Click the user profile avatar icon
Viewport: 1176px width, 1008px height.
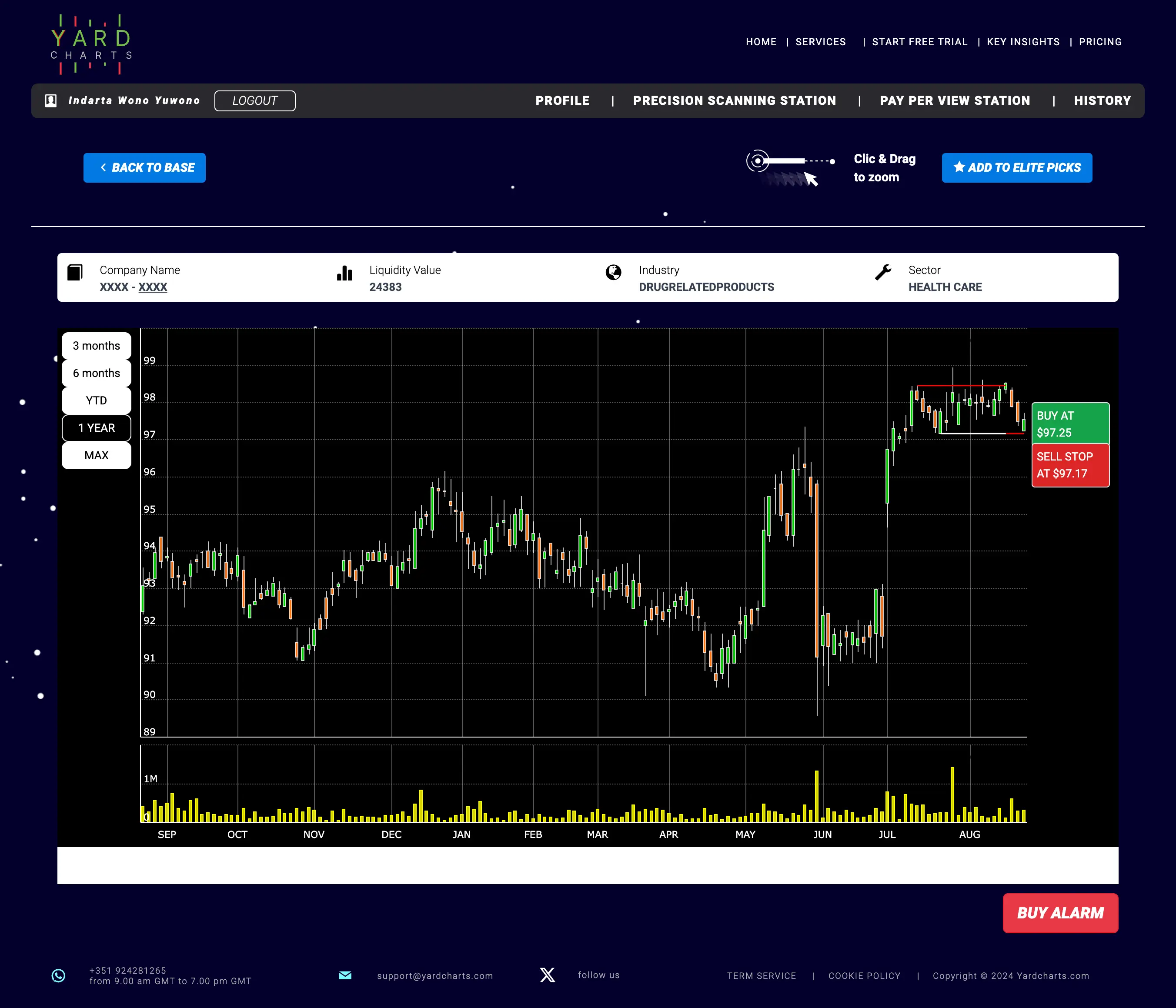[x=51, y=100]
